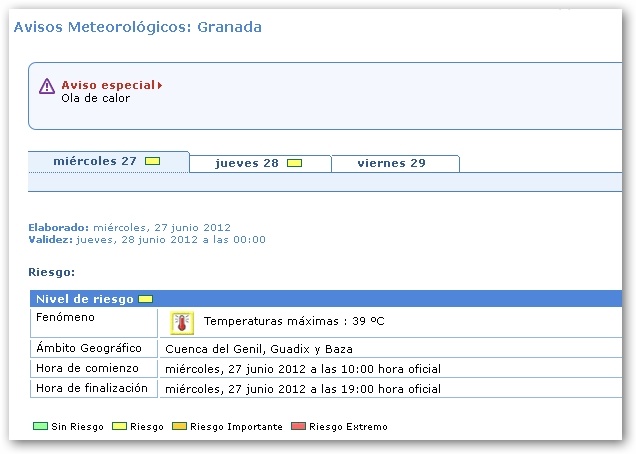Click the warning triangle icon
Viewport: 636px width, 454px height.
(x=47, y=87)
